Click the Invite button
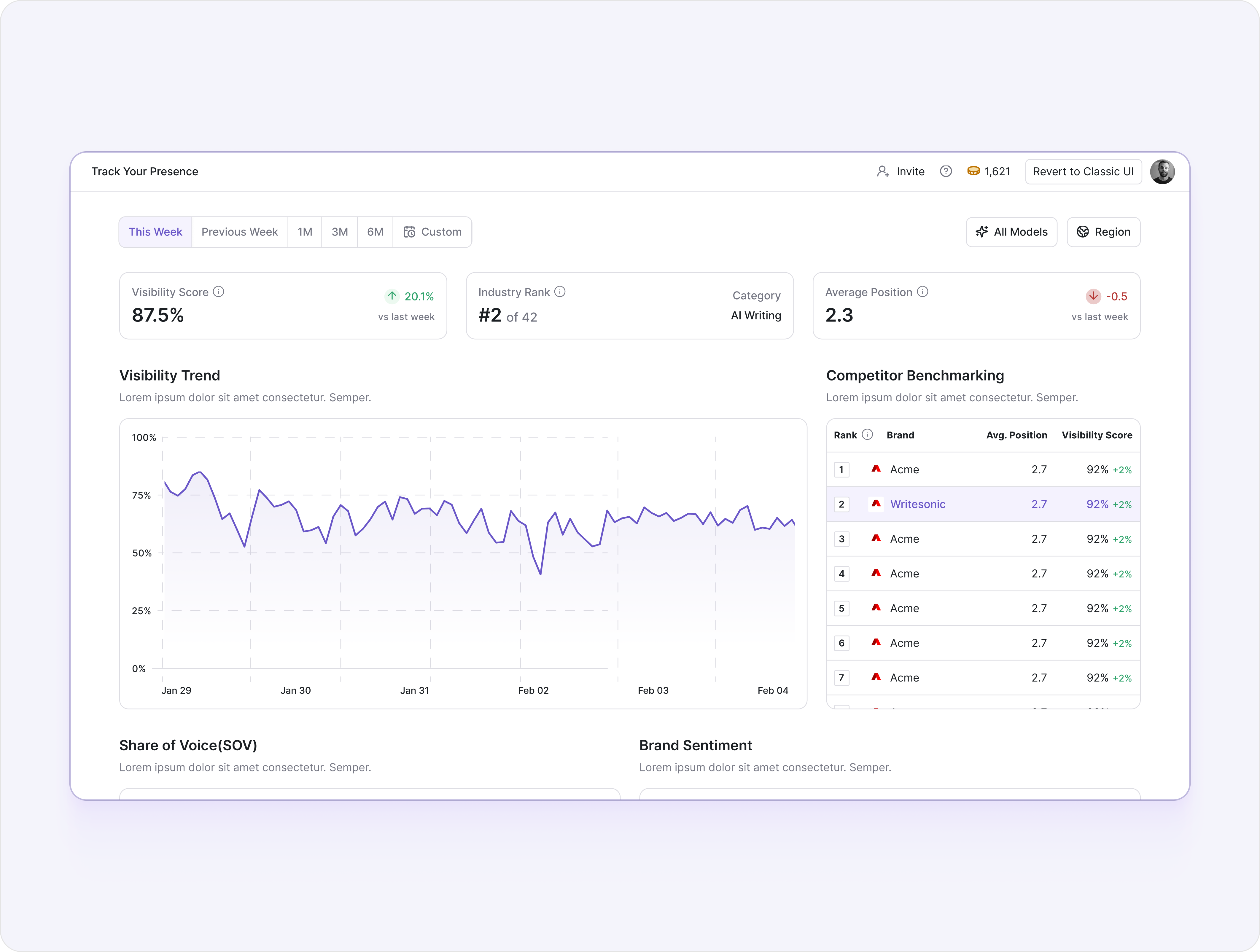 pos(901,171)
